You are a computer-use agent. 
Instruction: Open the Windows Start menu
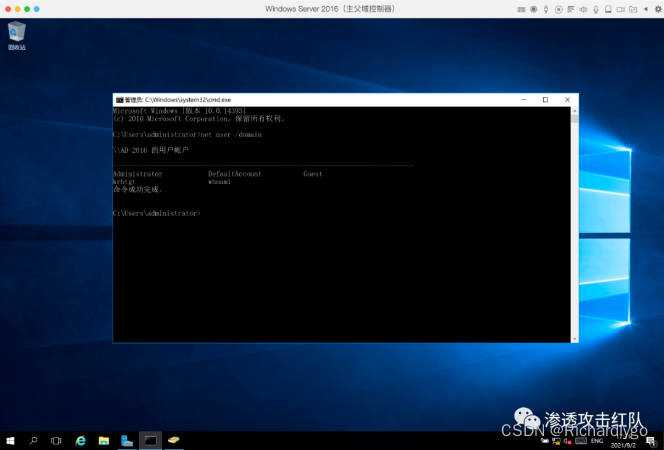pos(10,441)
